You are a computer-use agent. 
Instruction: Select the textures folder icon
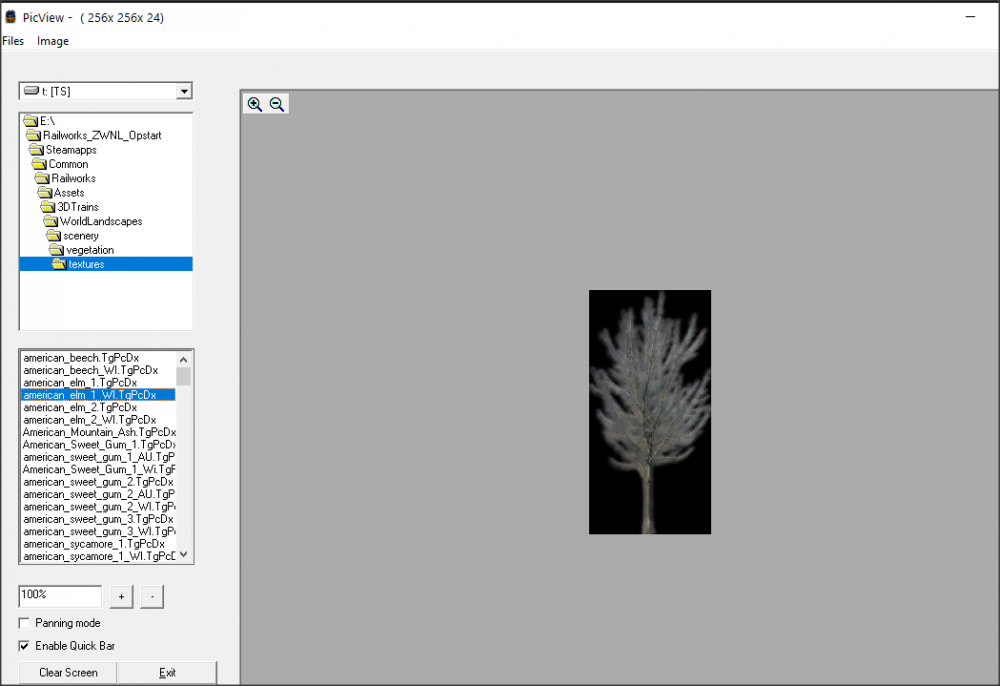click(x=59, y=264)
